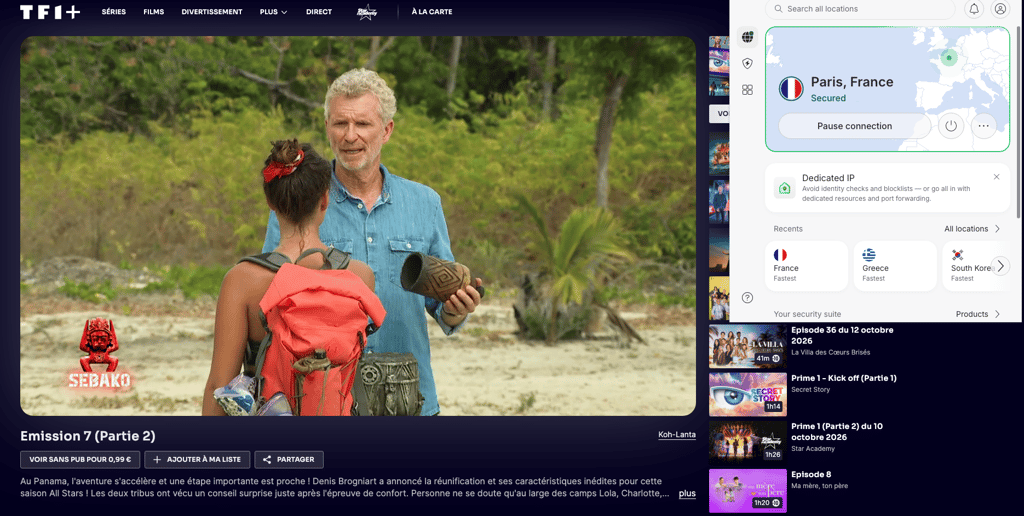Open the VPN threat protection shield icon
Screen dimensions: 1024x516
point(748,63)
